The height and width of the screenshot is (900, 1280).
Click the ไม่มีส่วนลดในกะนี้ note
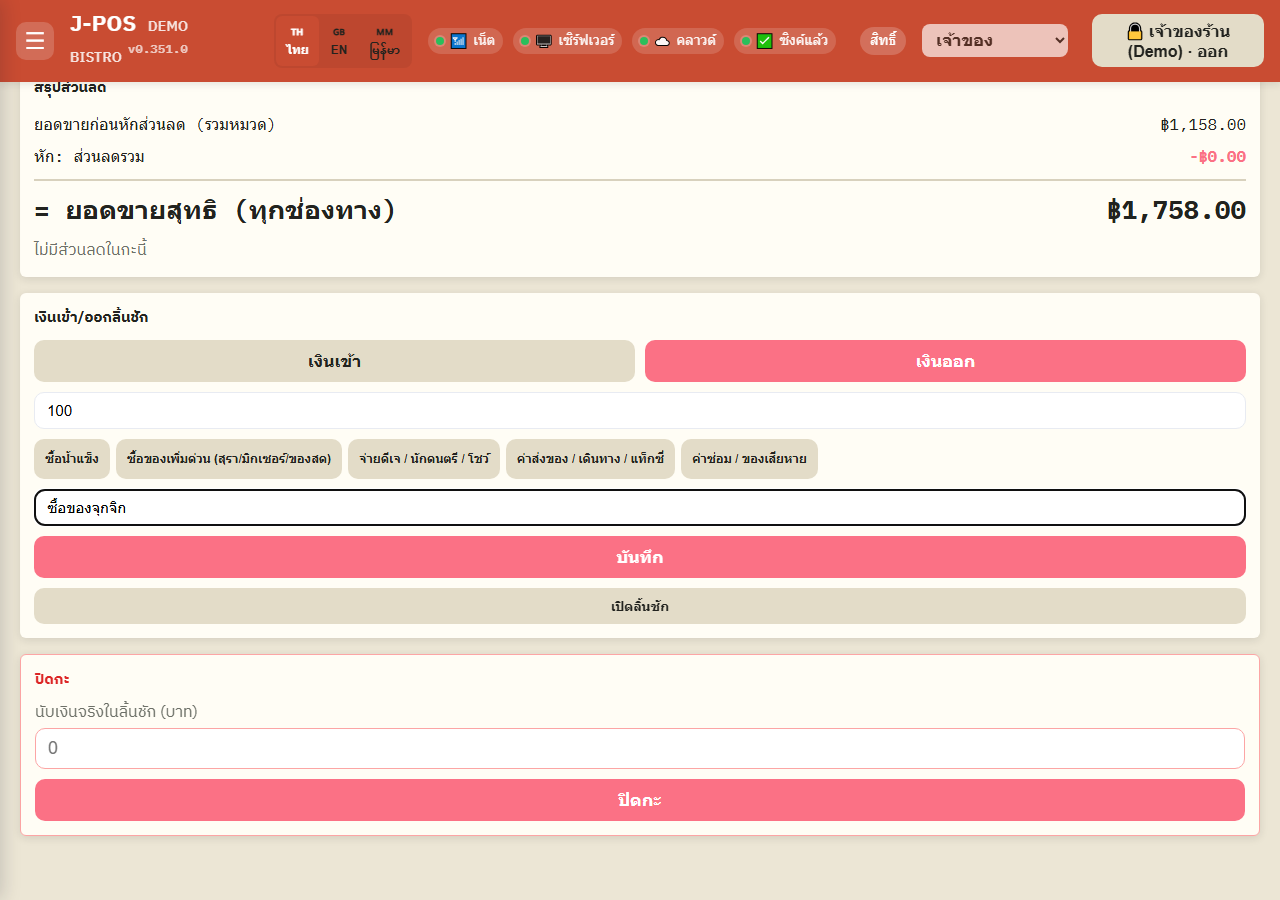[91, 249]
